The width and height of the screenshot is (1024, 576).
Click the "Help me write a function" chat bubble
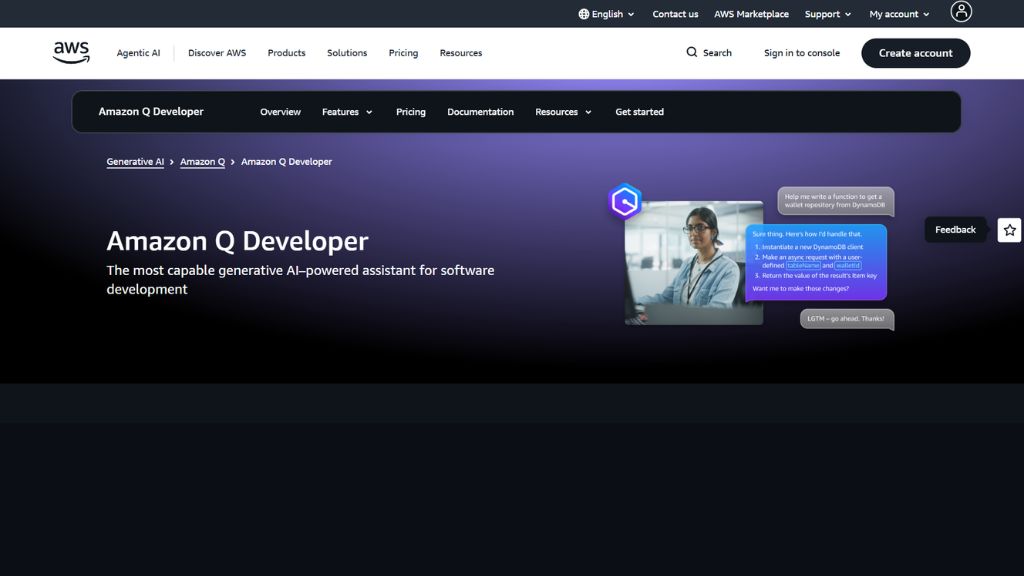click(x=835, y=201)
